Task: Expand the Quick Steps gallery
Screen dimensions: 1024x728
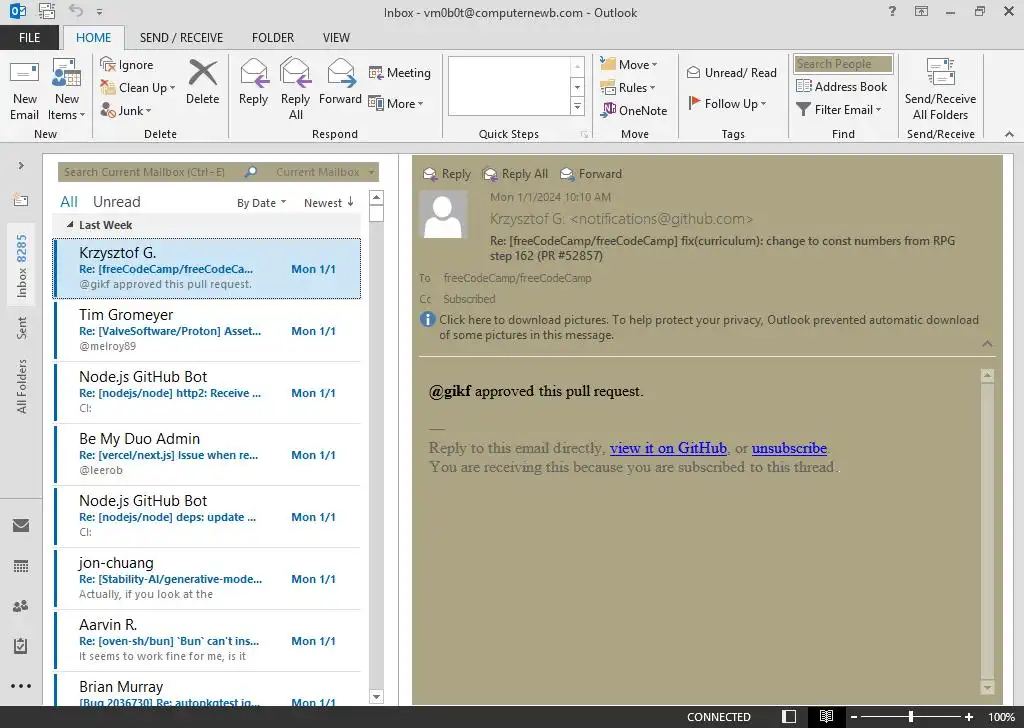Action: 577,106
